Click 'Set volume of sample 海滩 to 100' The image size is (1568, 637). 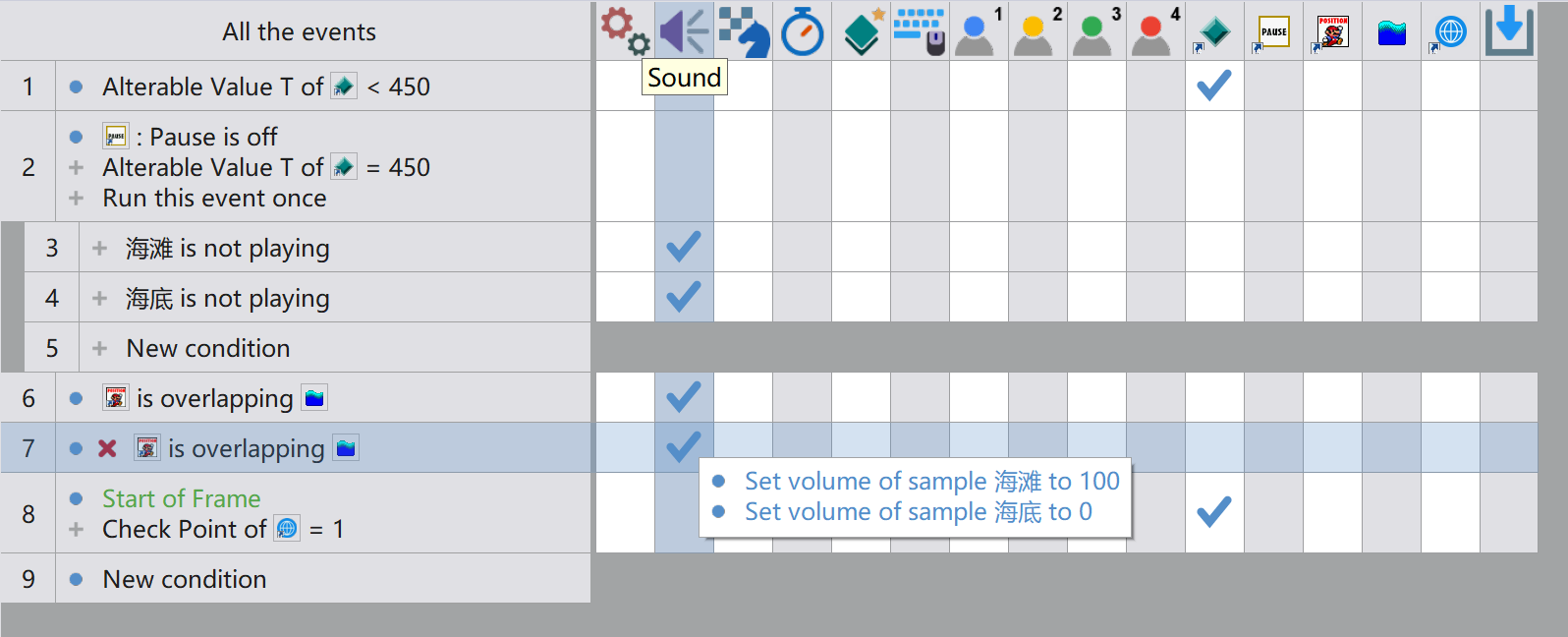click(931, 481)
